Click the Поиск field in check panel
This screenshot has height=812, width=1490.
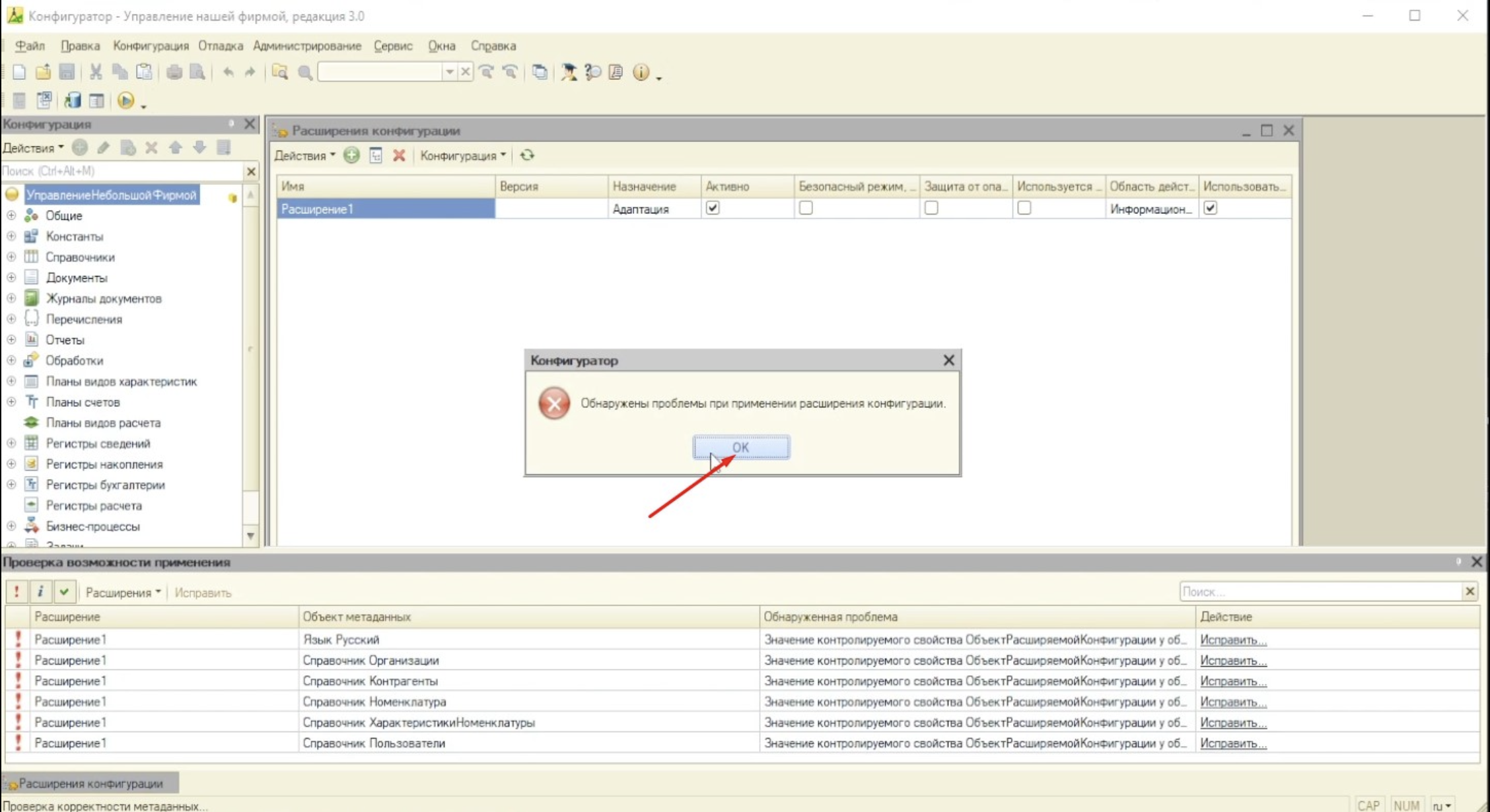1321,592
